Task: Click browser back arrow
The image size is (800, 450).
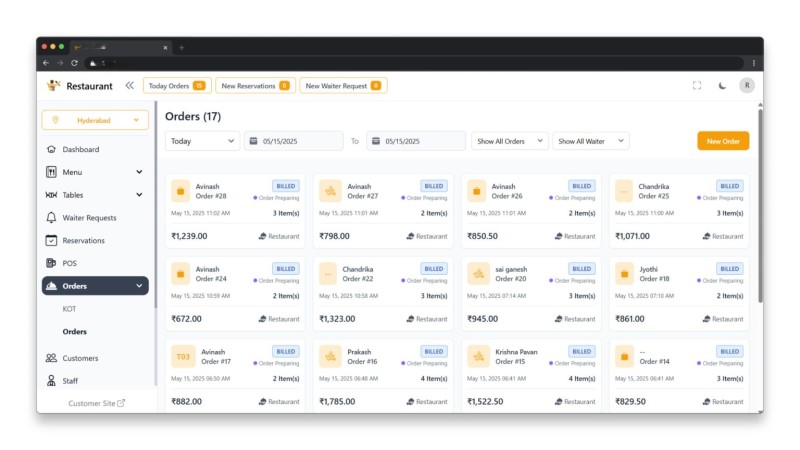Action: click(46, 63)
